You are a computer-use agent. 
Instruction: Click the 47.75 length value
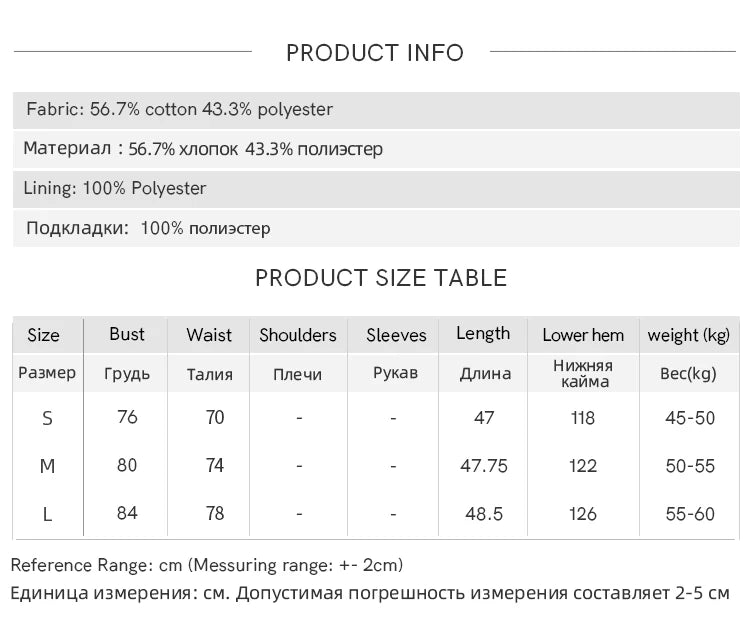tap(484, 466)
